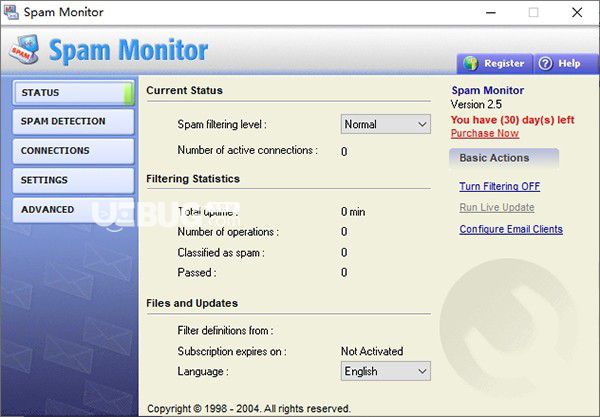Open Configure Email Clients link
The width and height of the screenshot is (600, 417).
click(511, 229)
